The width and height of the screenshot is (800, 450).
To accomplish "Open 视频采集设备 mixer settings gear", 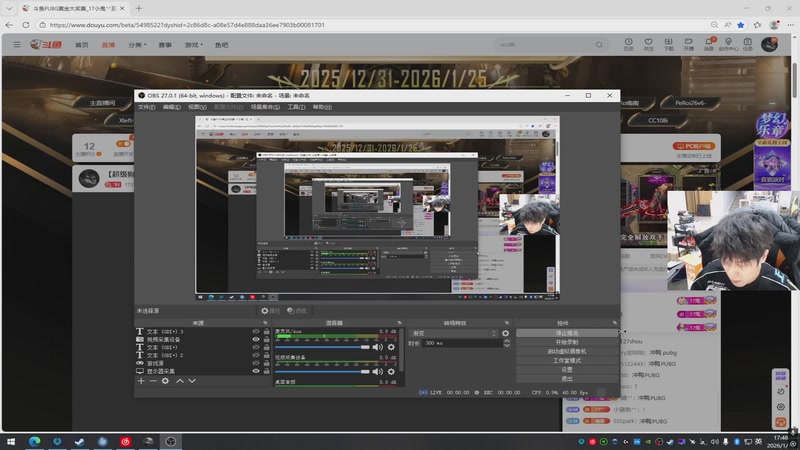I will point(391,371).
